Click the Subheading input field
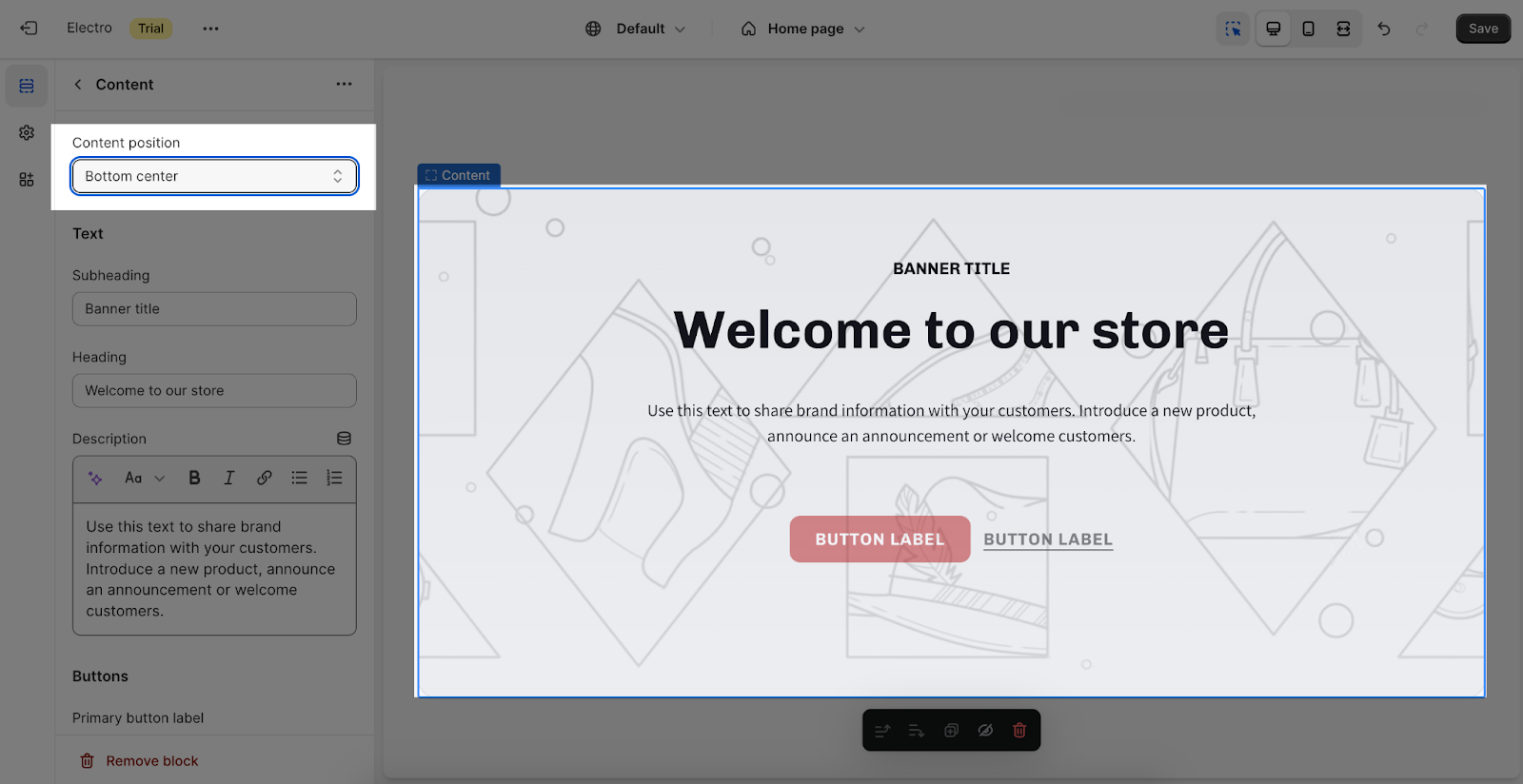 coord(214,309)
